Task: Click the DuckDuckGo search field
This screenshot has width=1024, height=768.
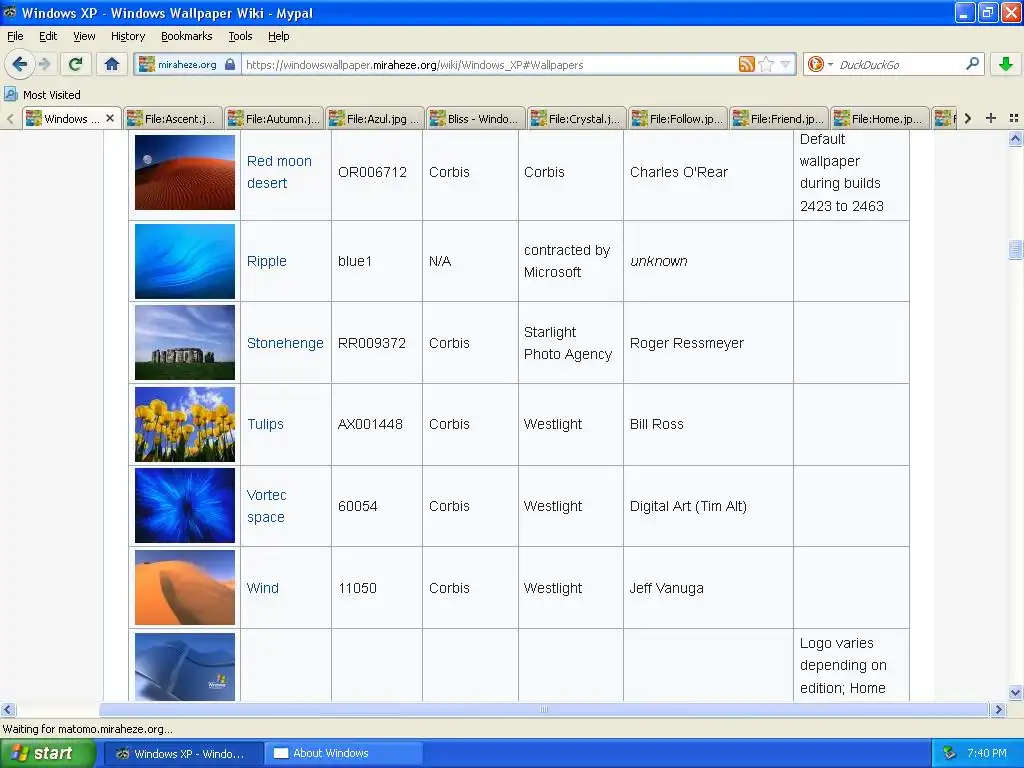Action: point(900,64)
